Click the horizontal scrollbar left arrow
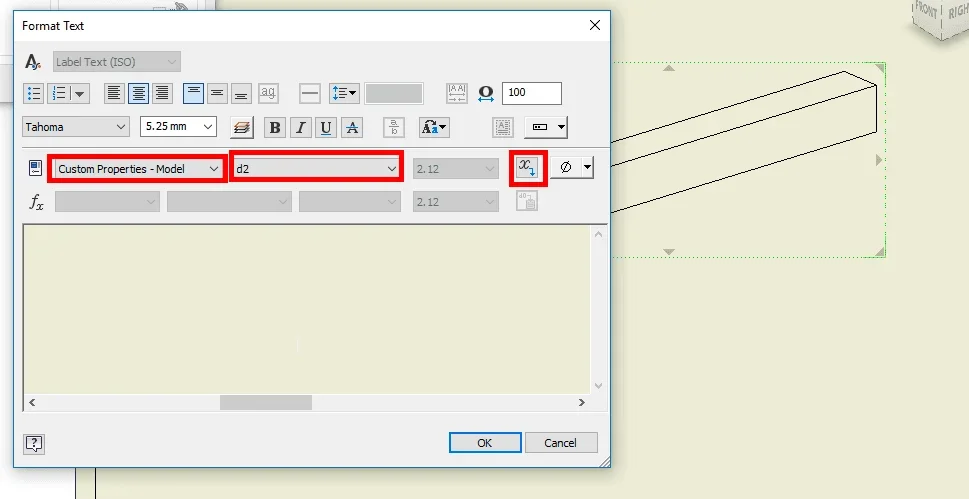Viewport: 969px width, 499px height. click(x=32, y=403)
